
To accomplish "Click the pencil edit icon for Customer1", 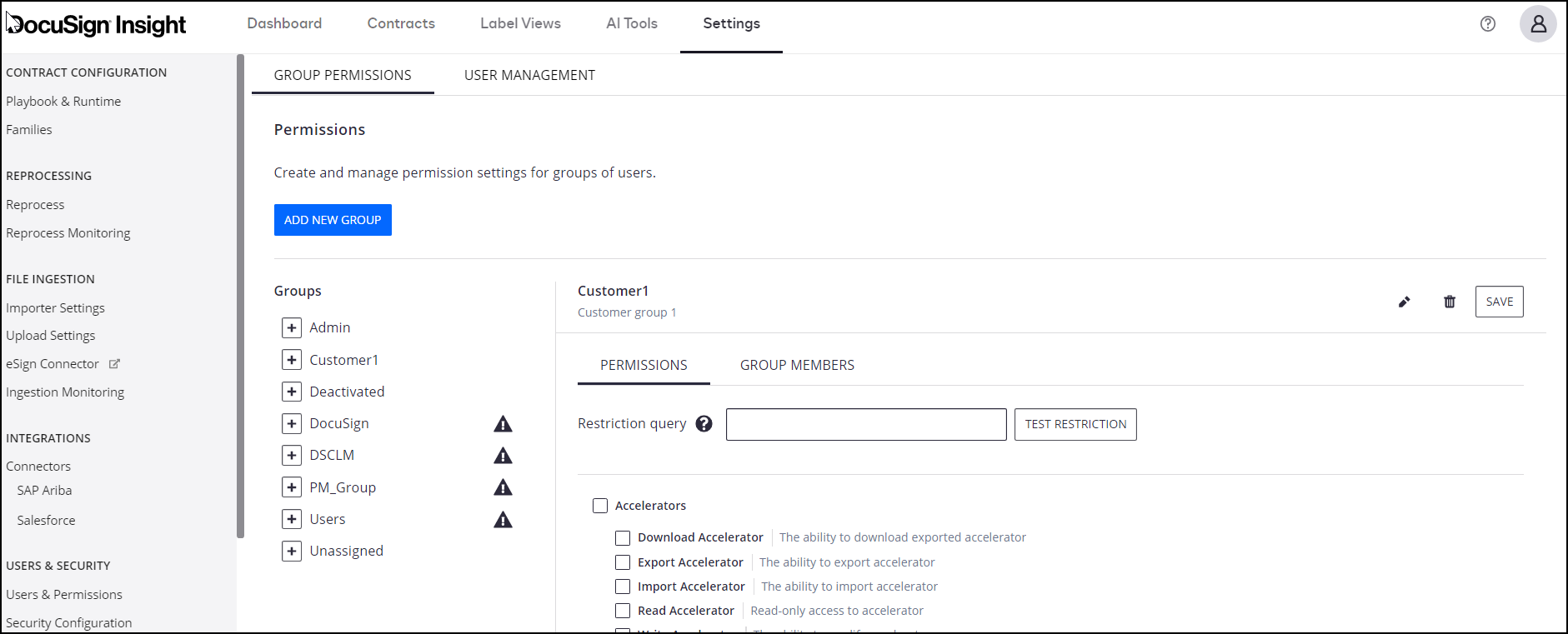I will point(1404,302).
